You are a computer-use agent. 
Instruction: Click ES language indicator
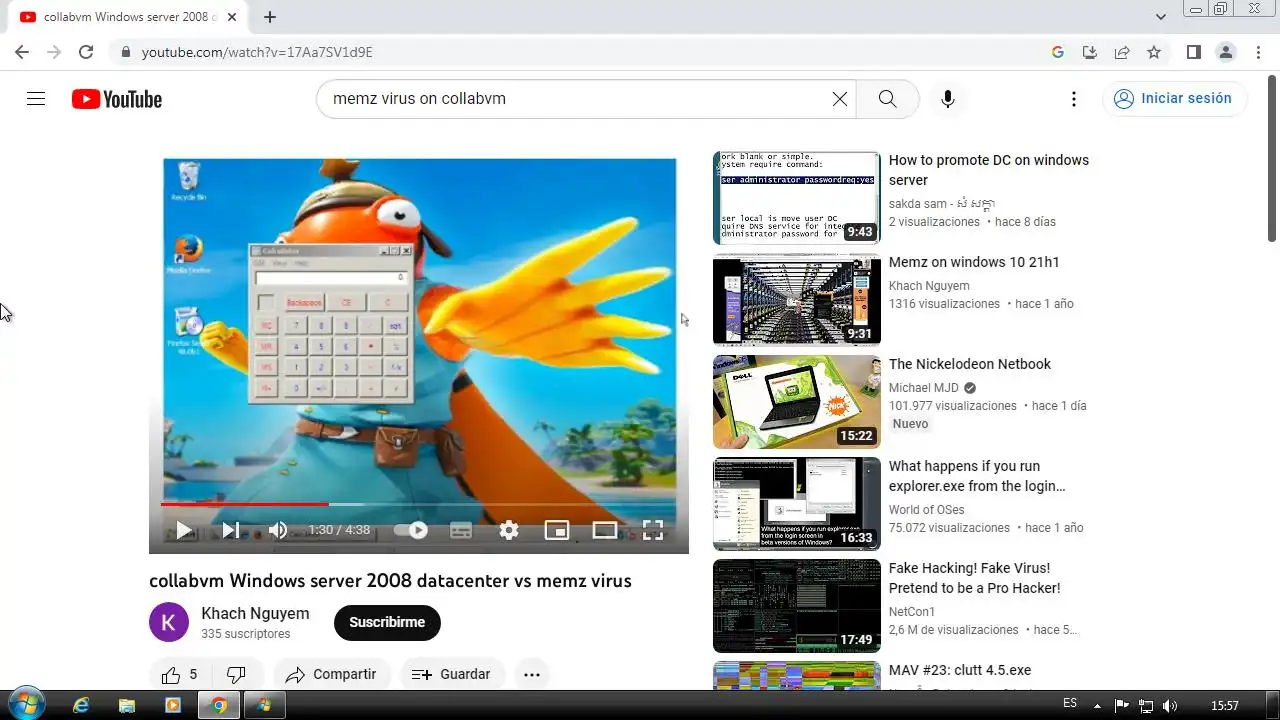1070,704
